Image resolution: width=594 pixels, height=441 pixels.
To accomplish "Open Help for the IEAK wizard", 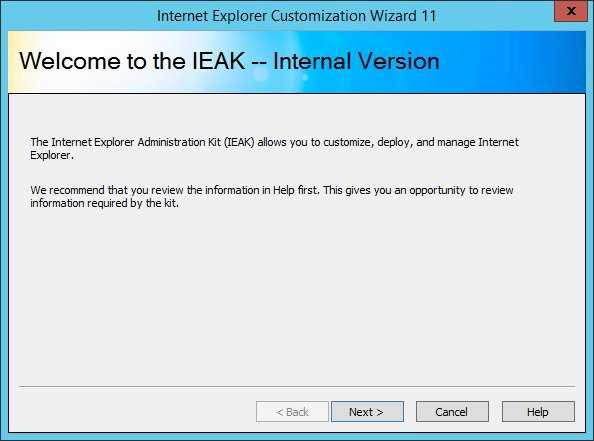I will click(x=538, y=411).
